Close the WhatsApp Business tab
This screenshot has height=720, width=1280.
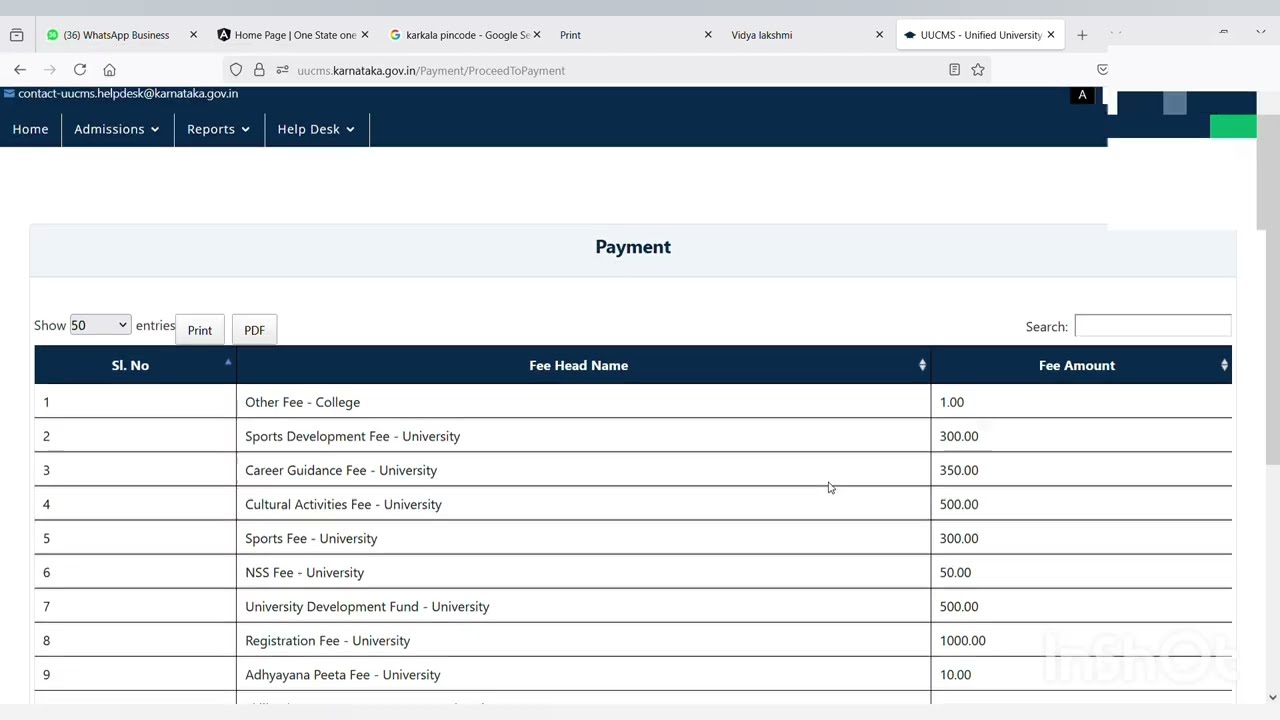pos(193,35)
